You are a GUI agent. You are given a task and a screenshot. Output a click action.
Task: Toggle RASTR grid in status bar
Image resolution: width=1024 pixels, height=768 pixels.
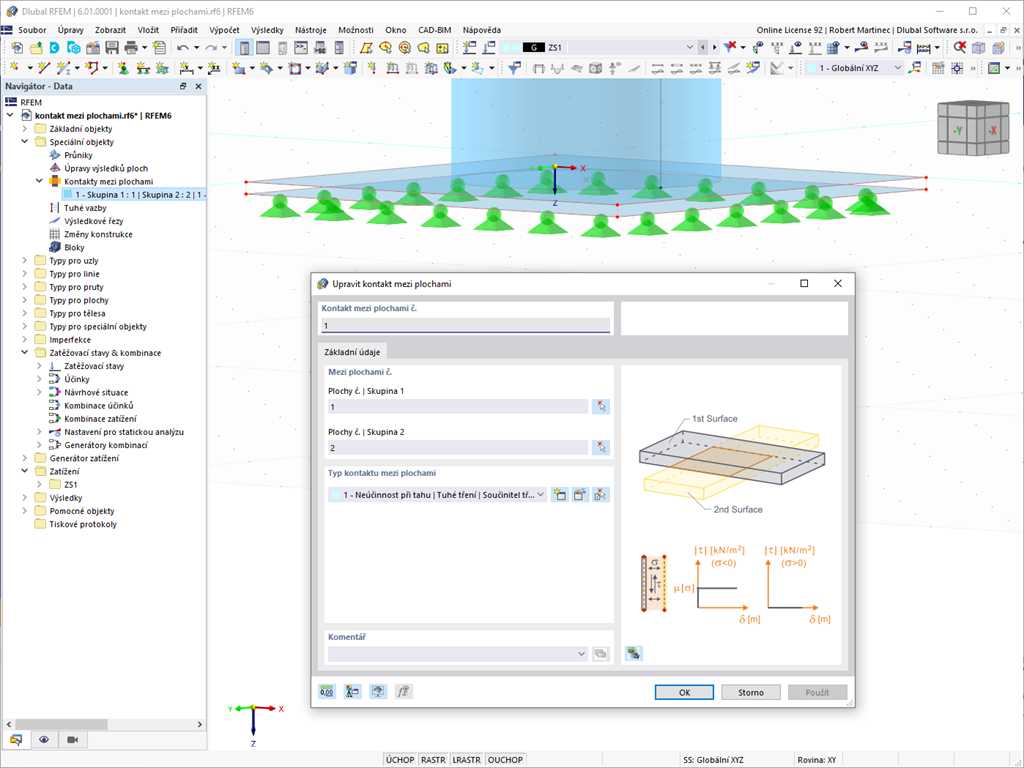coord(433,760)
